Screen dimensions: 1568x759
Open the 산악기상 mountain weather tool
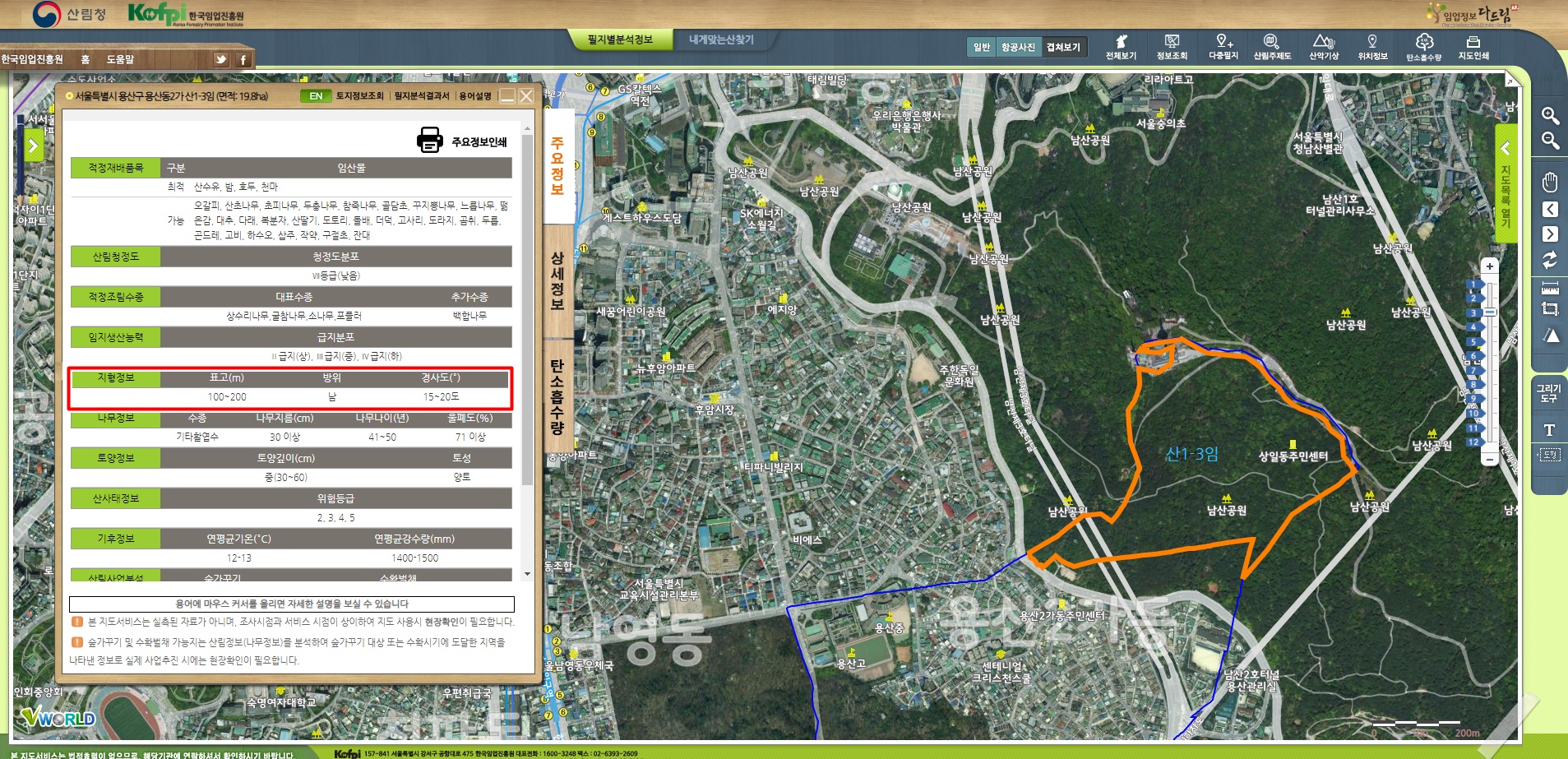coord(1323,47)
